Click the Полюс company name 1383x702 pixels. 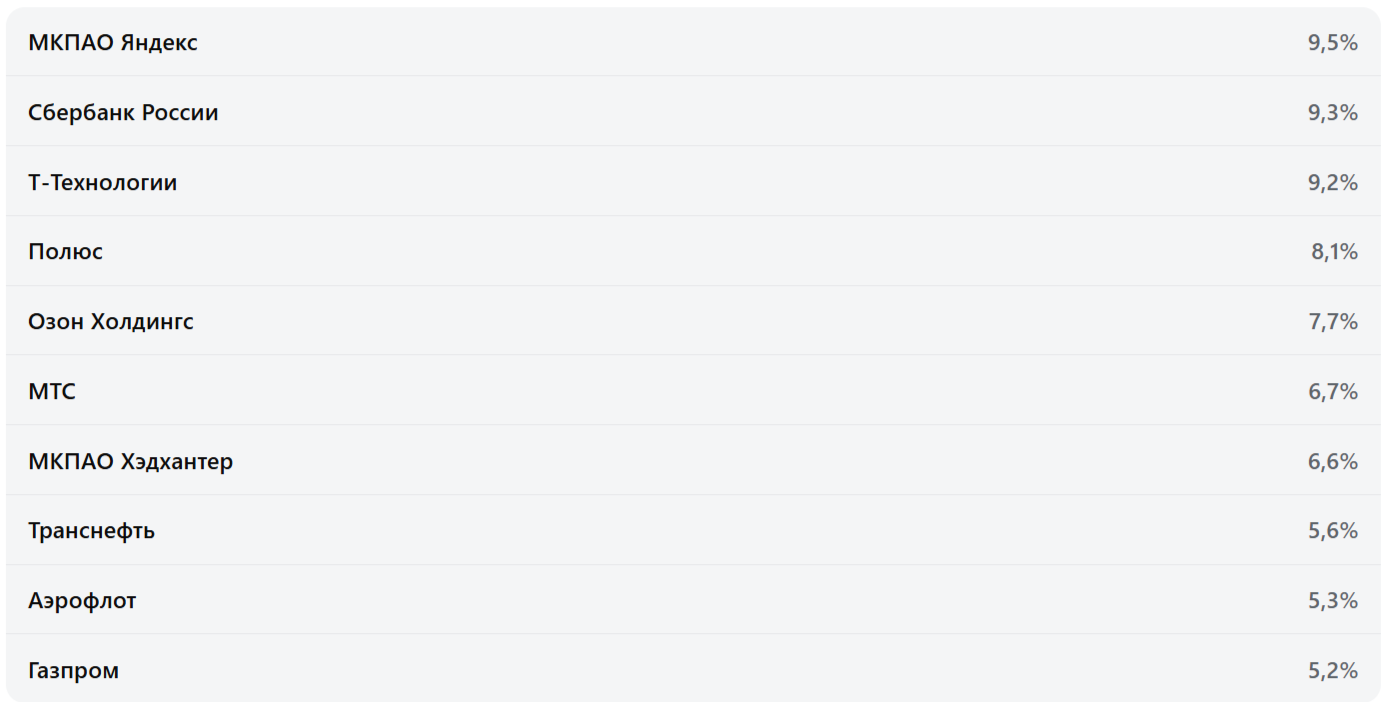(x=65, y=252)
